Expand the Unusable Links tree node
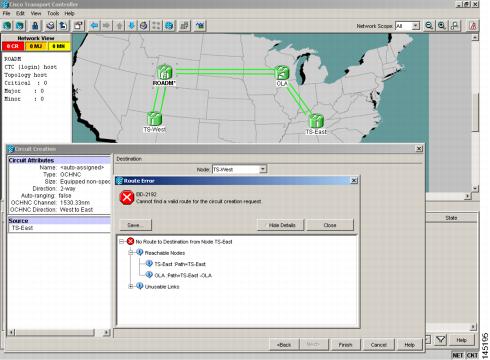490x360 pixels. pos(131,286)
